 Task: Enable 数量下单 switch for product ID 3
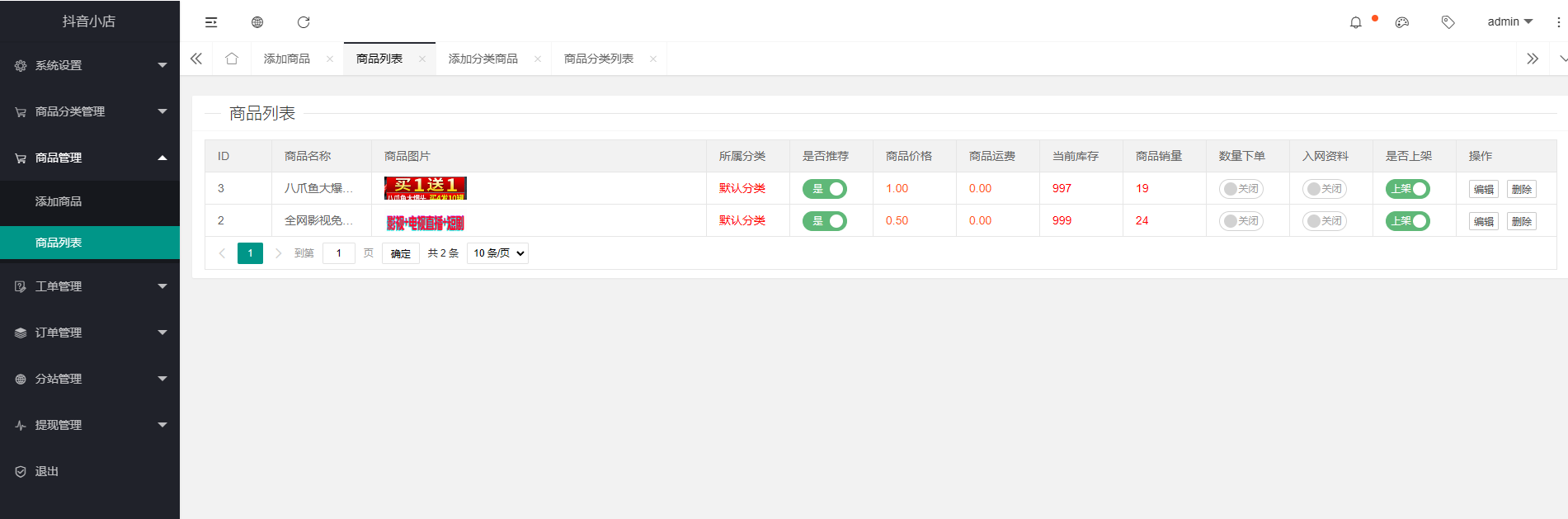(x=1241, y=189)
